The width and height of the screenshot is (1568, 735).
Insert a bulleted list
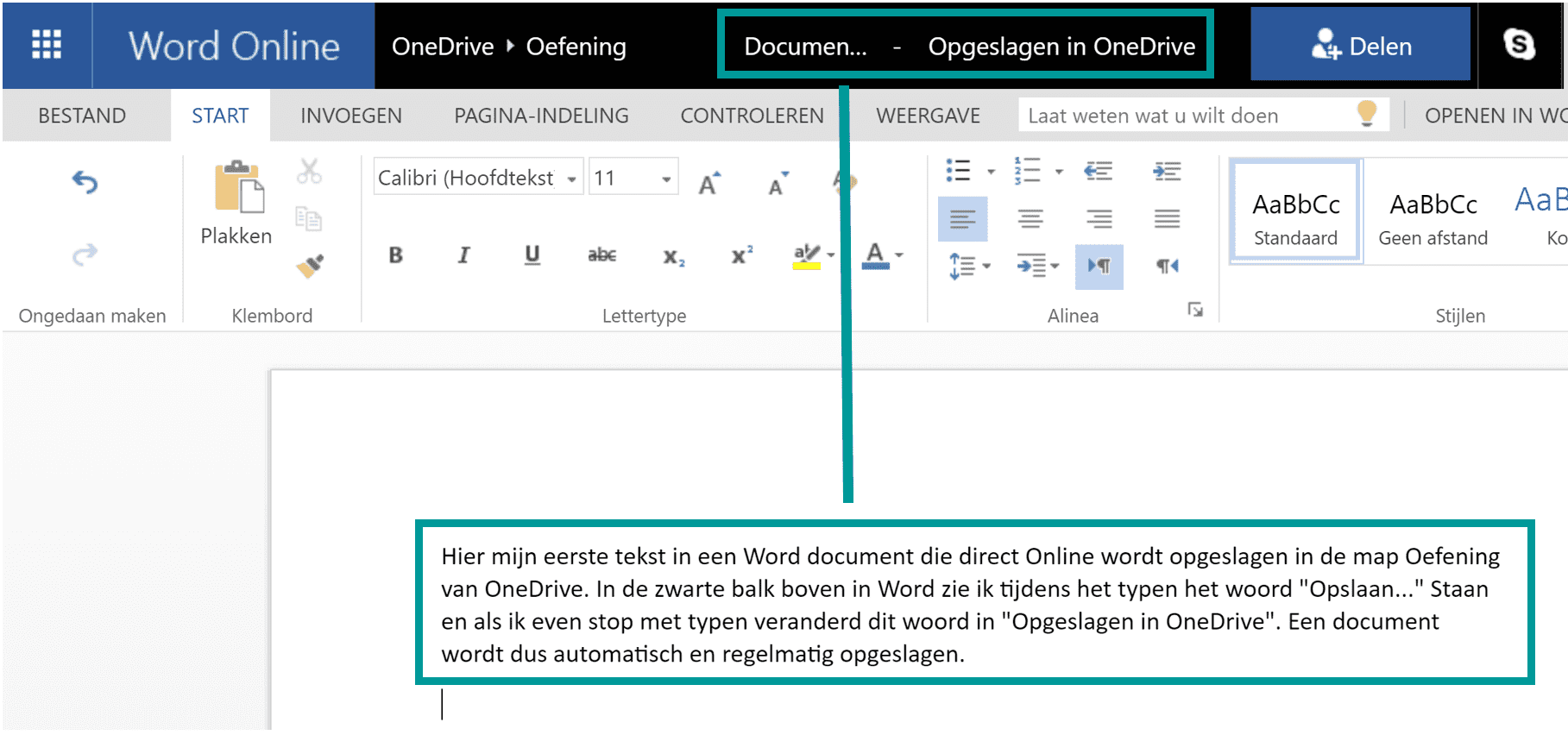(x=958, y=171)
